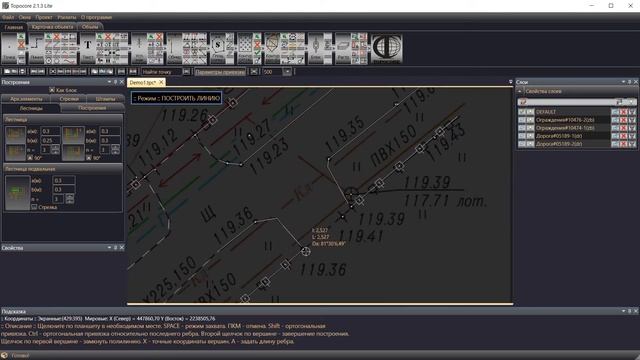Toggle the first 90° checkbox under Лестница
The image size is (640, 360).
30,158
